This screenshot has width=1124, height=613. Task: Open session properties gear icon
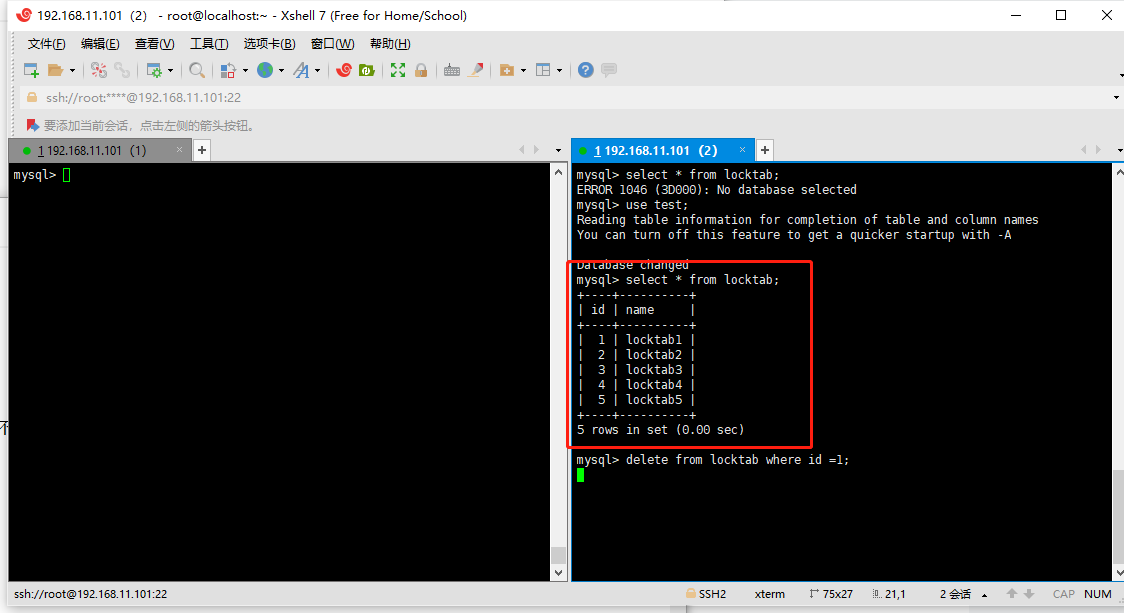(153, 70)
